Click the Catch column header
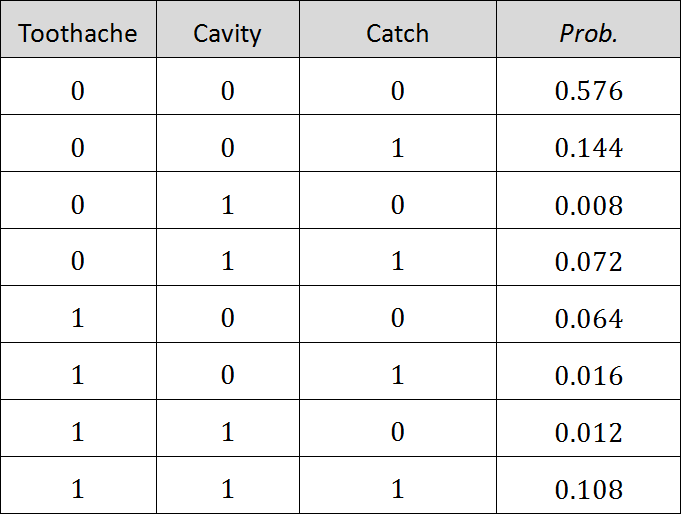The image size is (681, 514). pos(397,33)
